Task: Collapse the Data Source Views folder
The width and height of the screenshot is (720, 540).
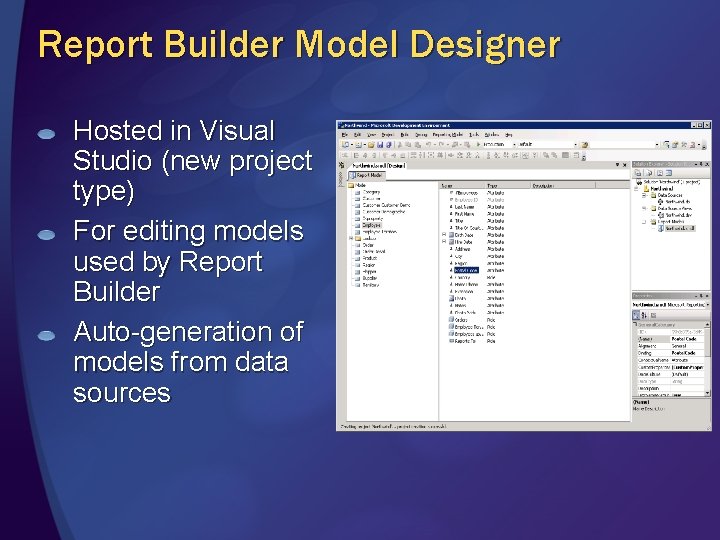Action: 644,208
